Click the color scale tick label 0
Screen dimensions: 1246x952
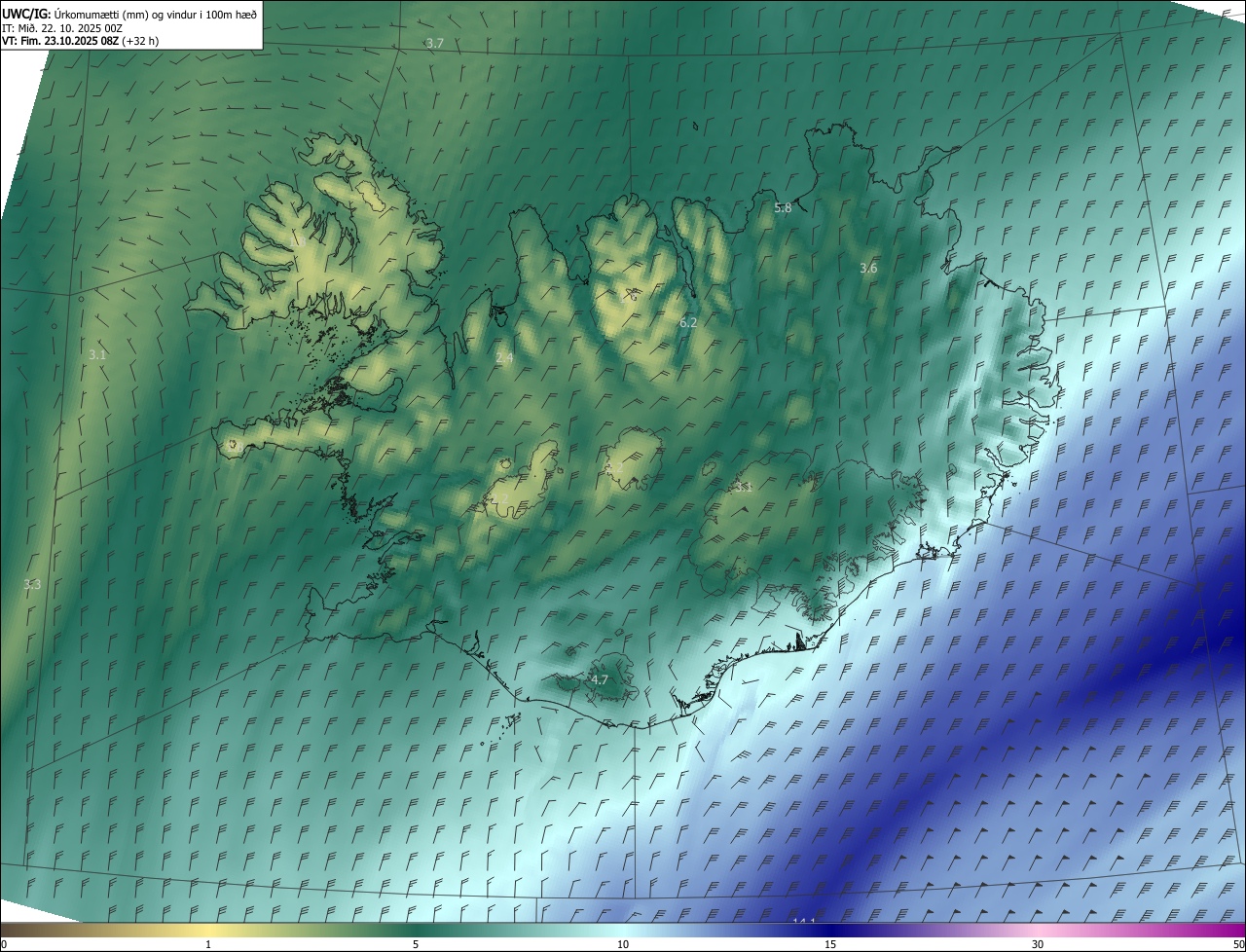(4, 945)
